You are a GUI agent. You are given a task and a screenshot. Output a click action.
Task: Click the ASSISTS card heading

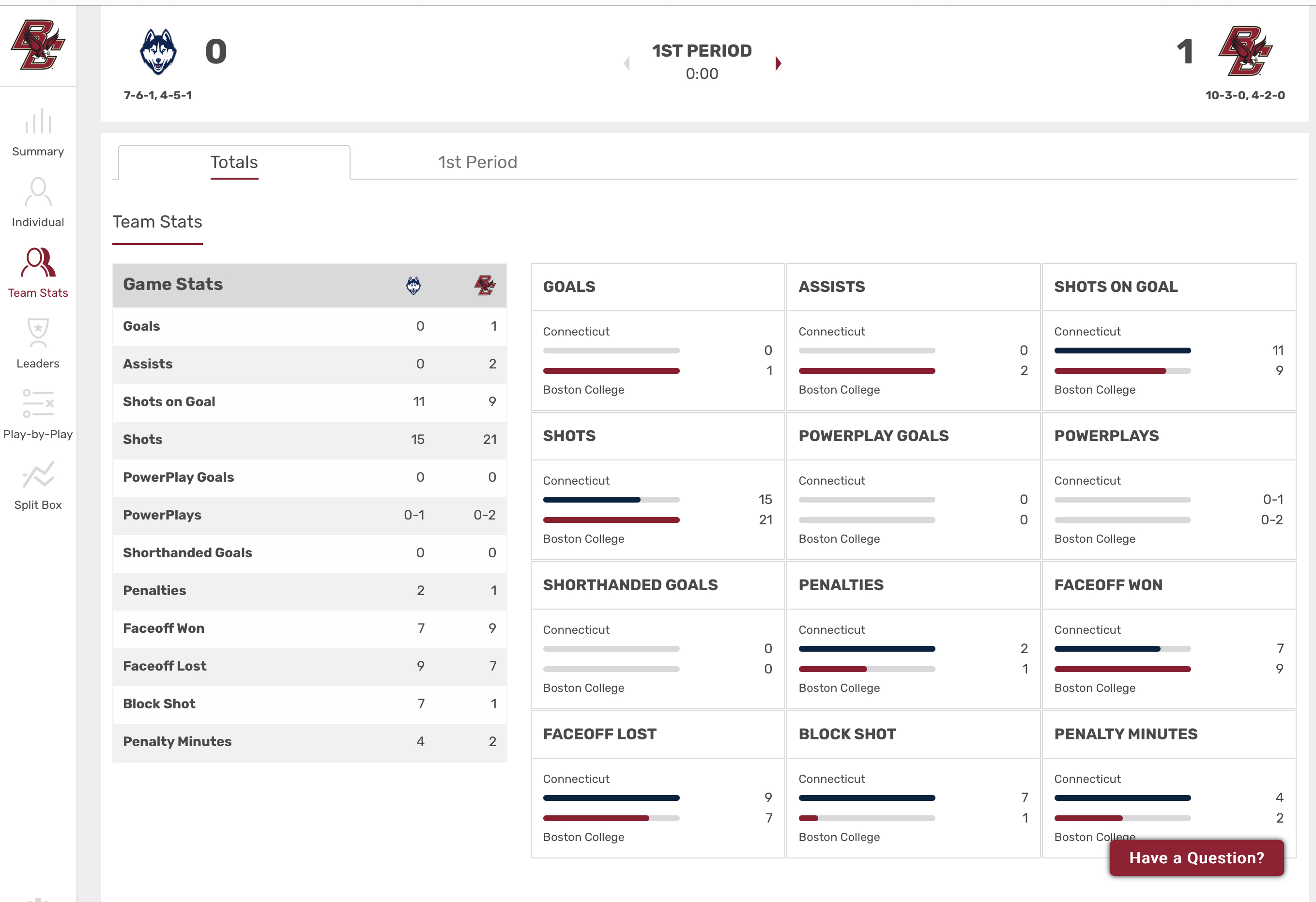(831, 287)
